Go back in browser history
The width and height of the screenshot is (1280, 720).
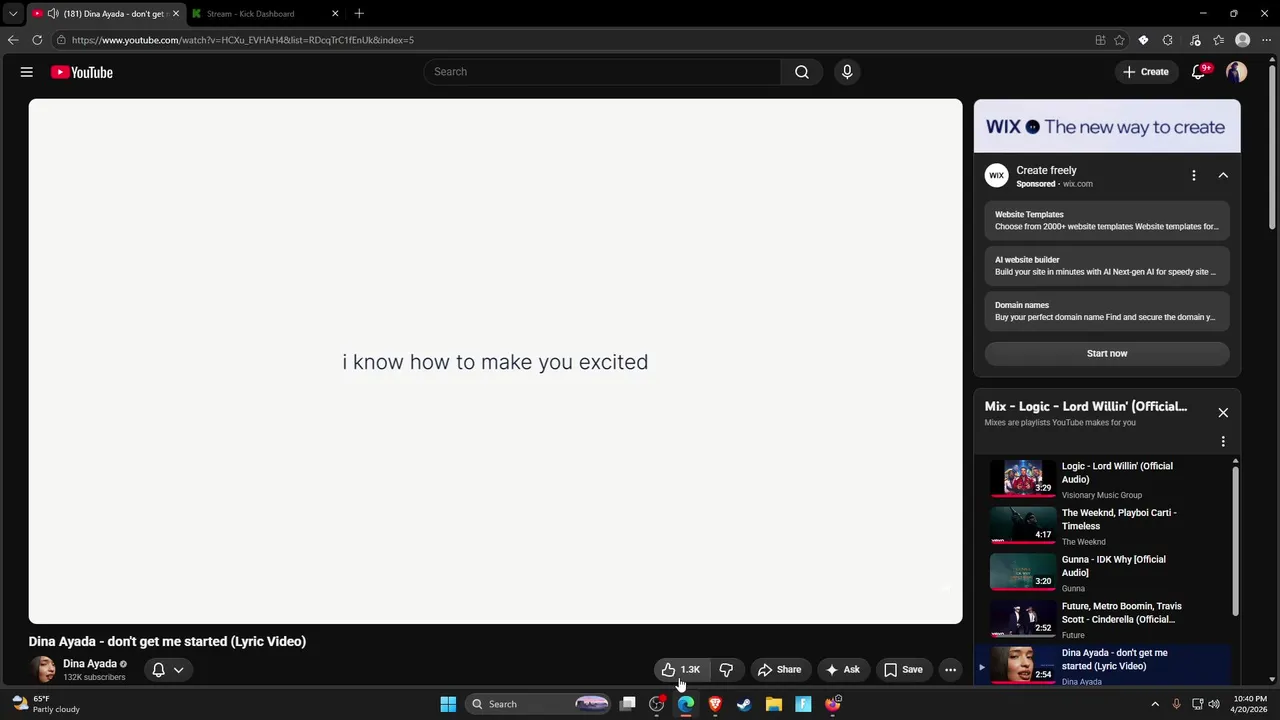coord(13,40)
